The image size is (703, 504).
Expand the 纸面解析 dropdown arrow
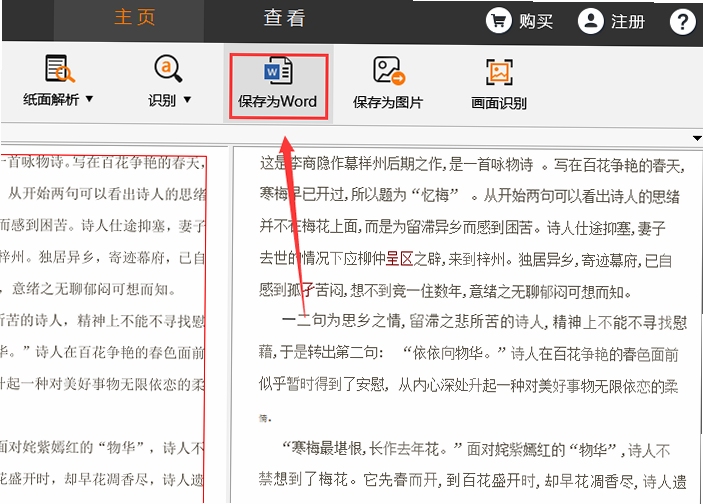pos(89,98)
